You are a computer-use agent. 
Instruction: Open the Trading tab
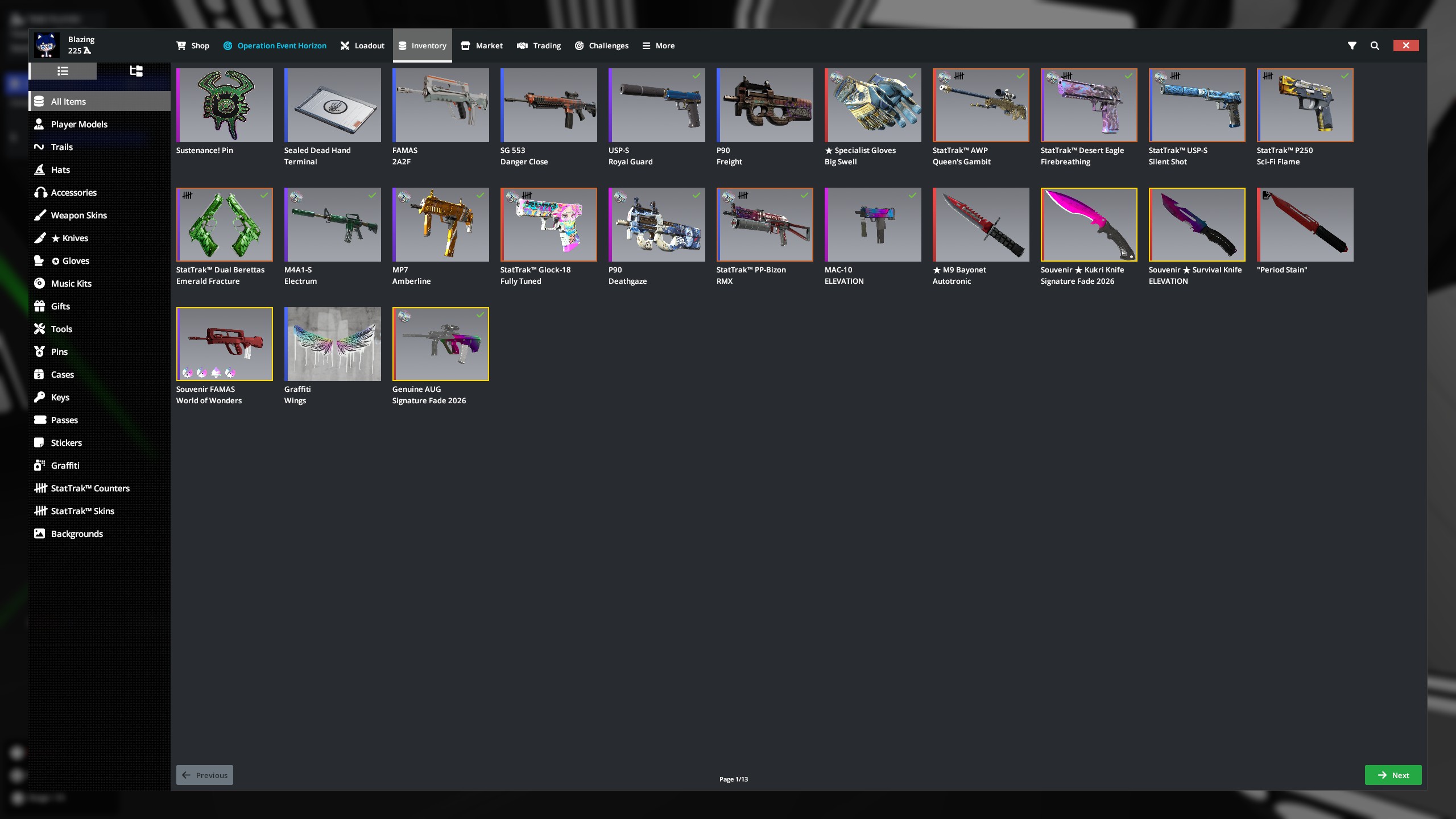539,45
